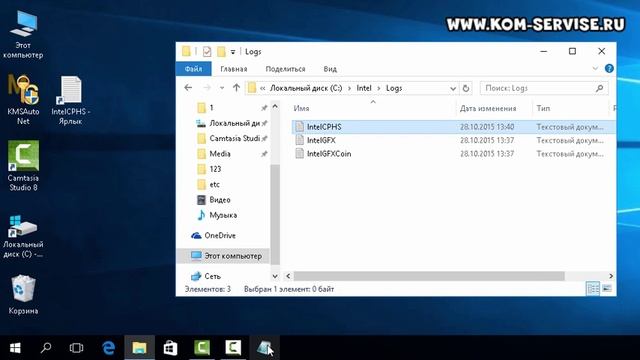This screenshot has width=640, height=360.
Task: Click the search magnifier icon
Action: tap(599, 88)
